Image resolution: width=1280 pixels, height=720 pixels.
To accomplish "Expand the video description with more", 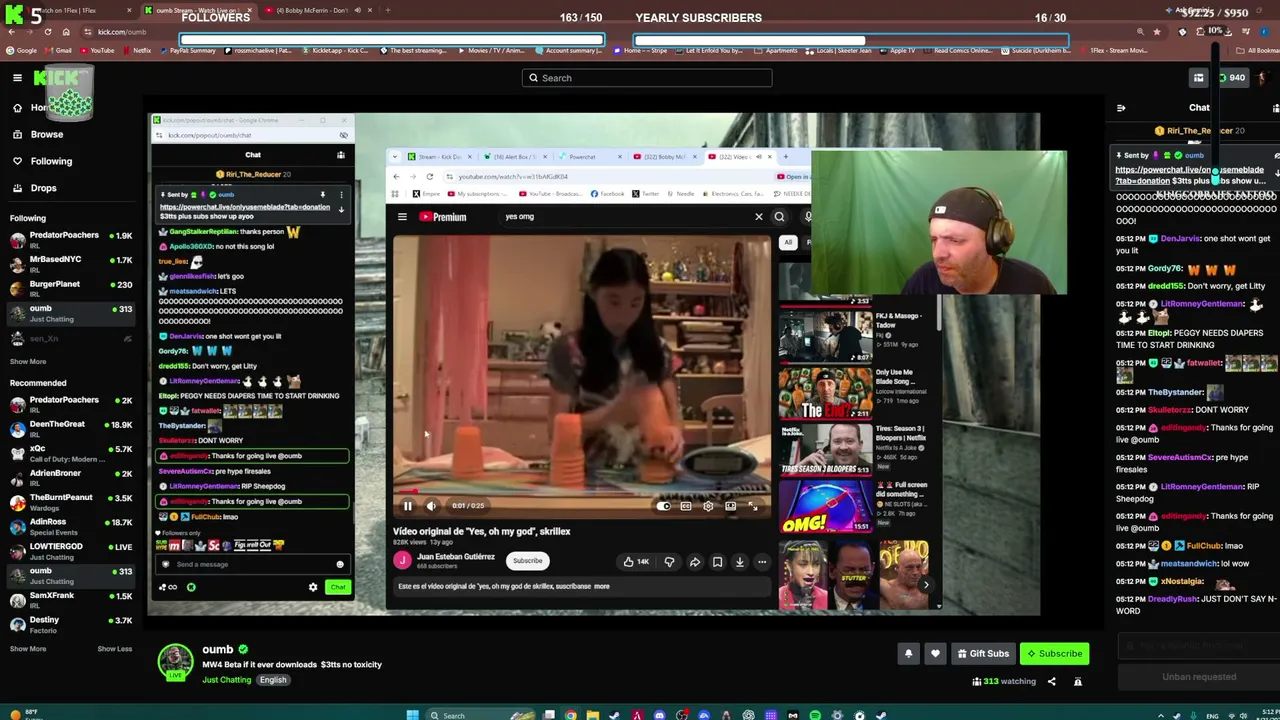I will point(602,587).
